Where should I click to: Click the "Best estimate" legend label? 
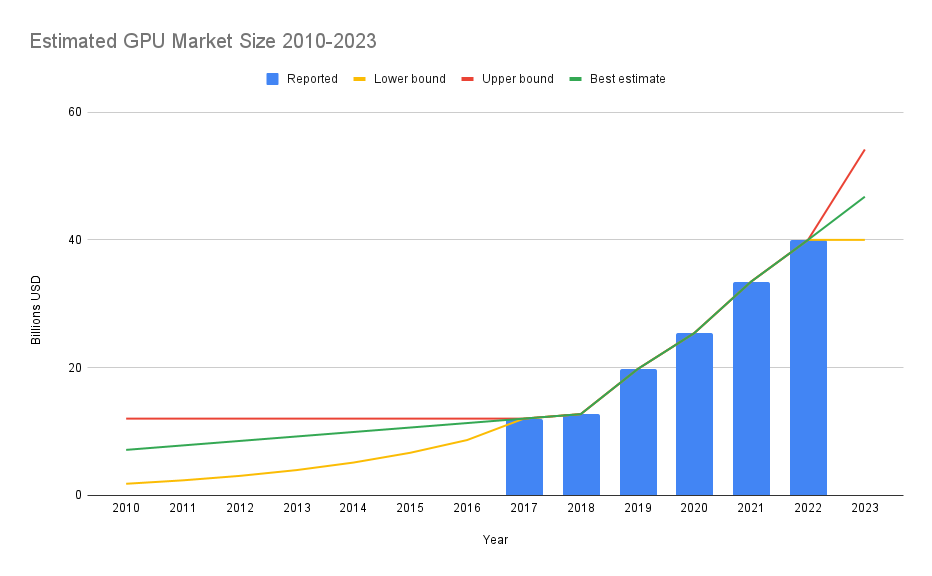[x=627, y=79]
